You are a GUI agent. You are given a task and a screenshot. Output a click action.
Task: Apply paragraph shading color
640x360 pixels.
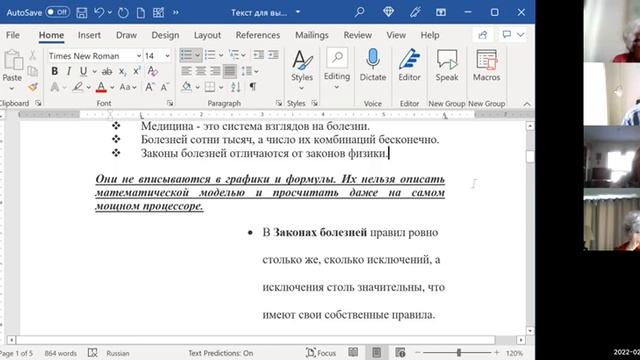(187, 87)
